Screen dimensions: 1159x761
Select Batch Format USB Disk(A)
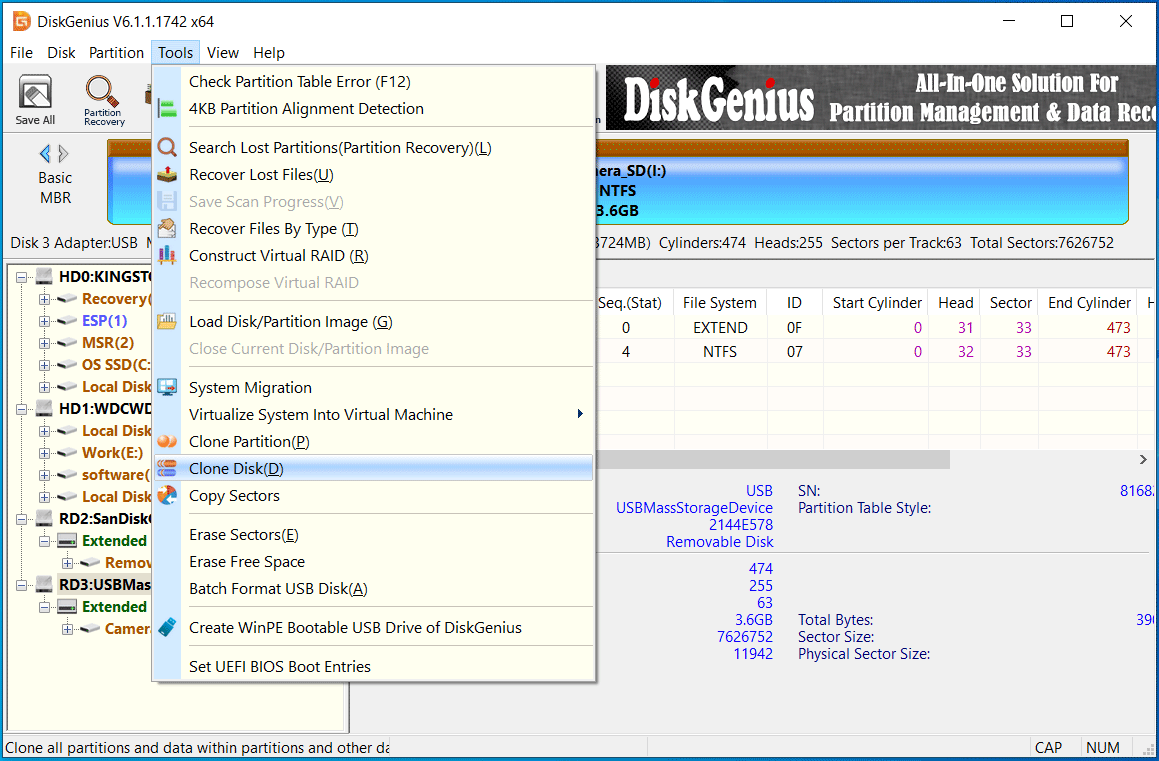click(374, 588)
